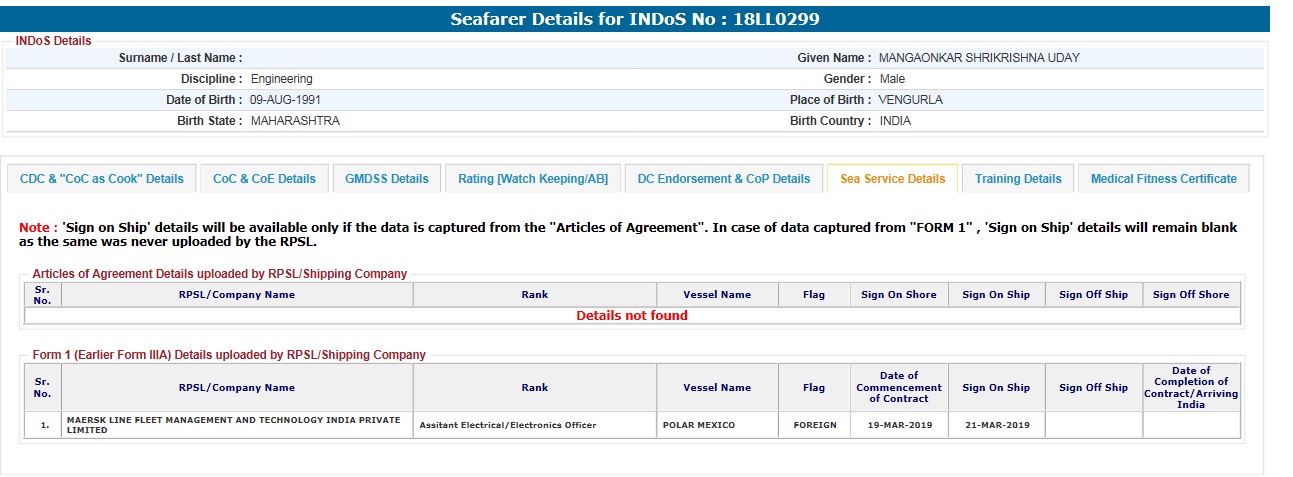Screen dimensions: 1293x477
Task: Click the 21-MAR-2019 Sign On Ship date
Action: (995, 425)
